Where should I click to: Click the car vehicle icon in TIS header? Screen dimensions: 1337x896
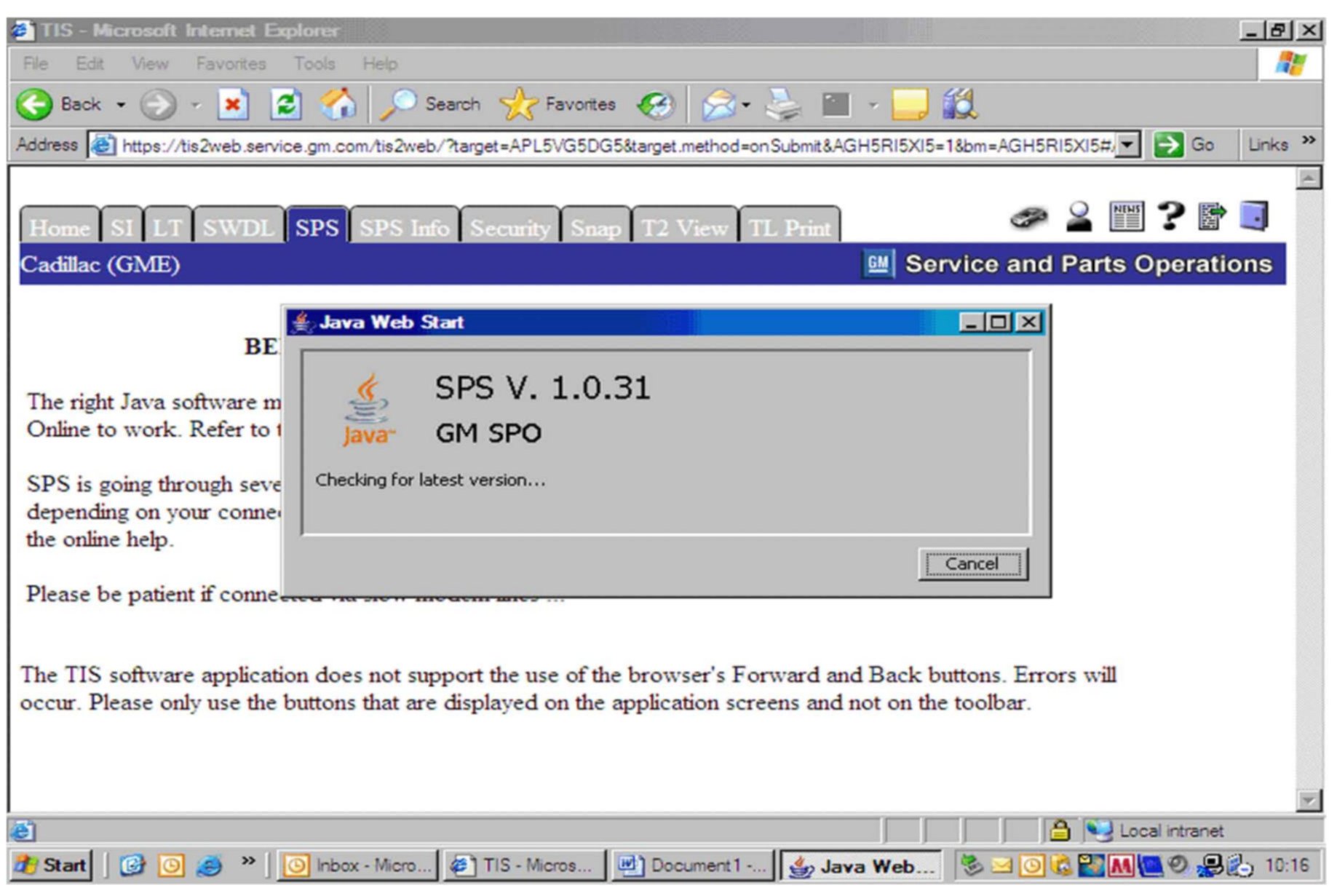[1028, 217]
